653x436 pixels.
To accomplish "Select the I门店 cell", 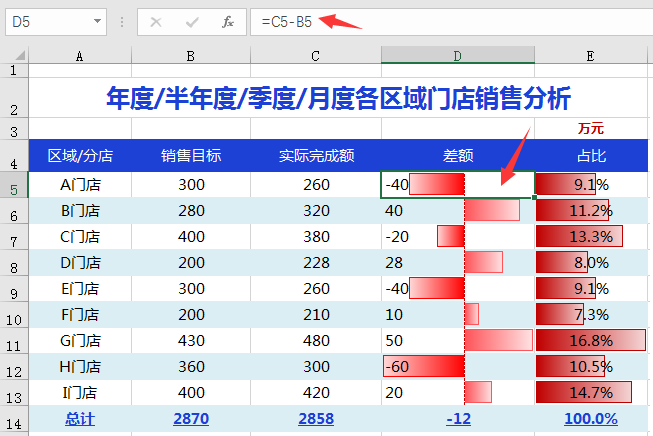I will point(80,393).
